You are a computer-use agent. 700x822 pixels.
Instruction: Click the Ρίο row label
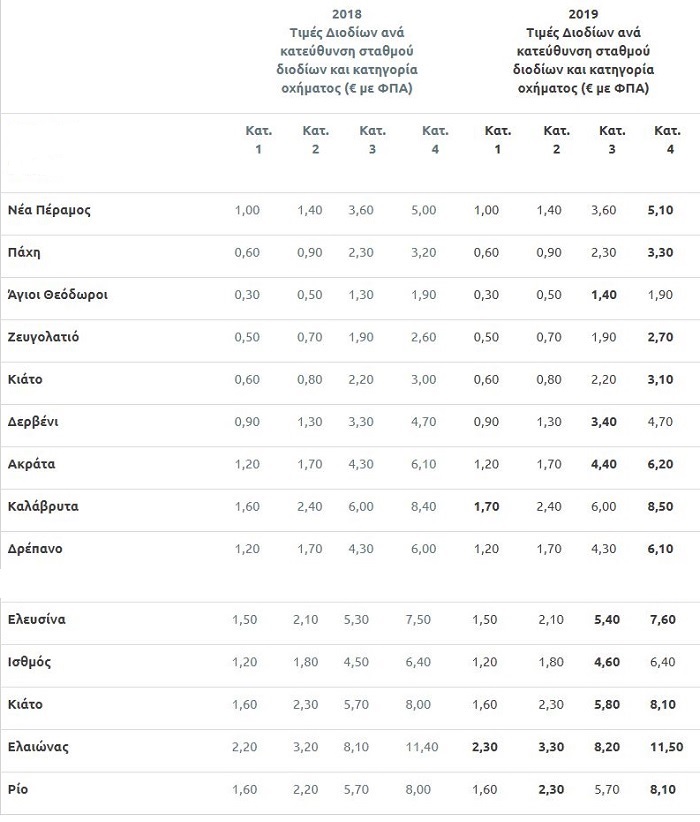(x=18, y=788)
